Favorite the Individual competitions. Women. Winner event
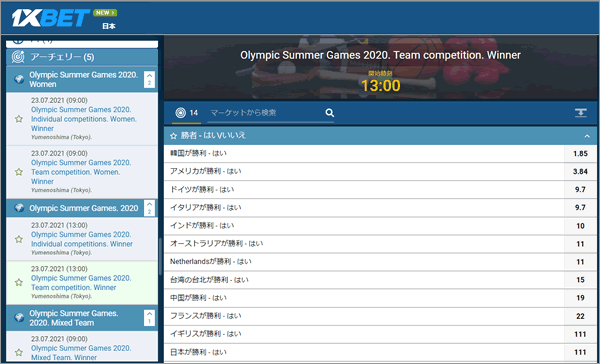Image resolution: width=600 pixels, height=364 pixels. tap(19, 119)
